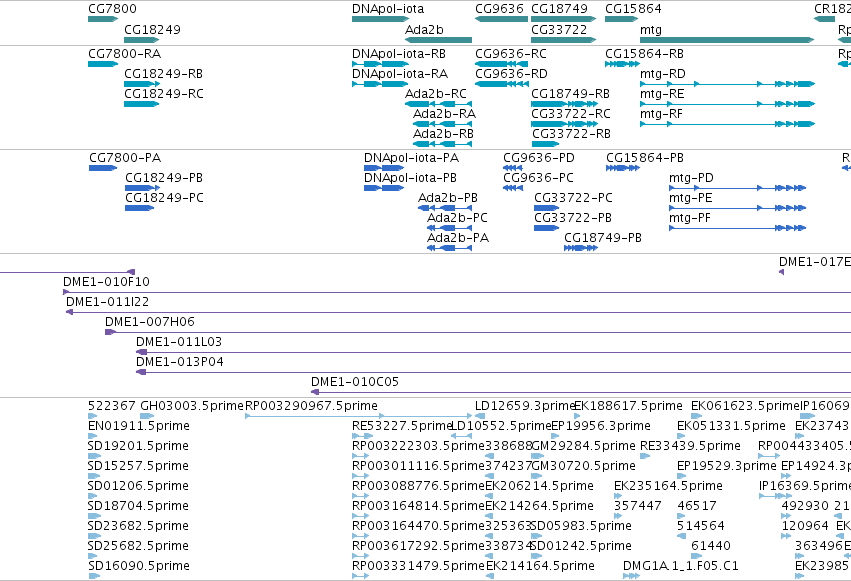
Task: Select the Ada2b gene label
Action: 424,29
